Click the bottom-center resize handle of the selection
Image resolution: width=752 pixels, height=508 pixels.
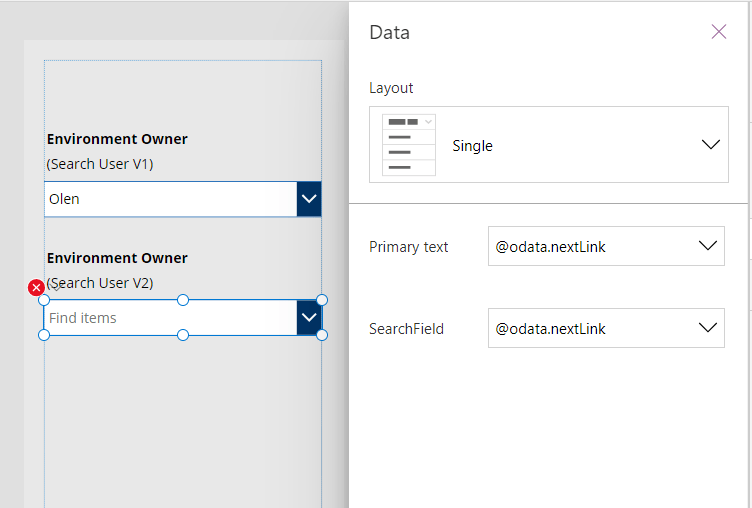(x=183, y=335)
